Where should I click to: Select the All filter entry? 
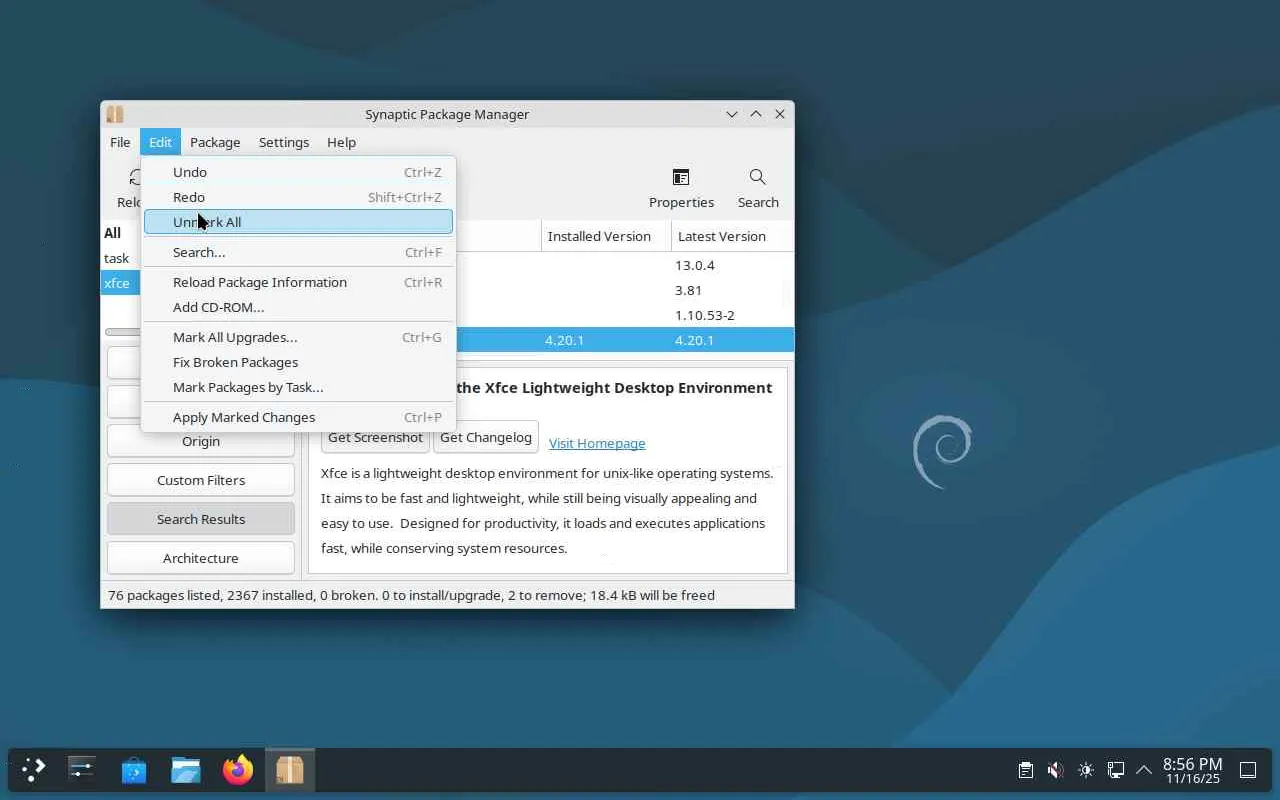pyautogui.click(x=121, y=233)
